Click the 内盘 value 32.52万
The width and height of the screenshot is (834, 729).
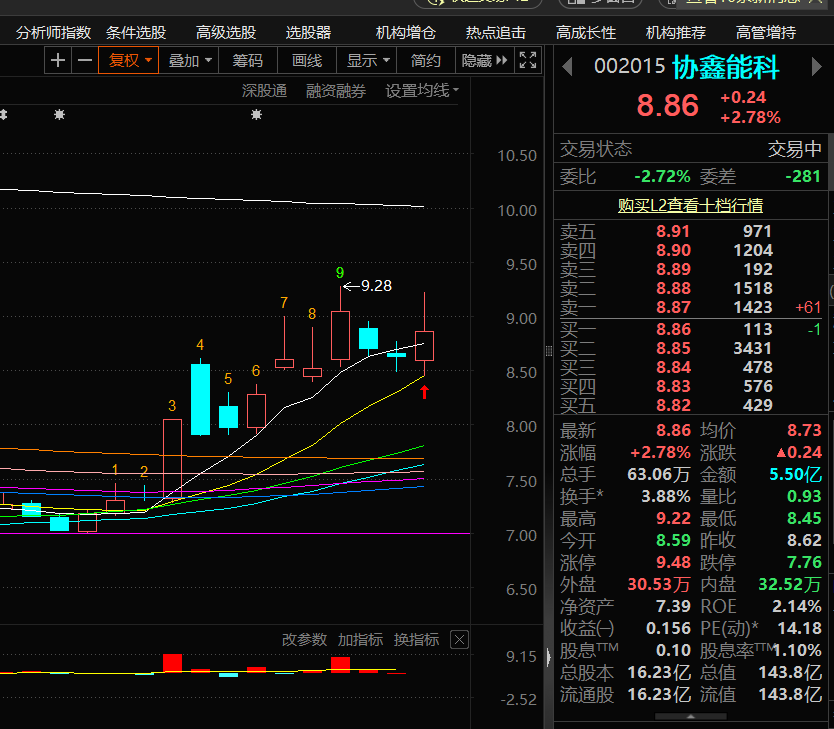(790, 584)
